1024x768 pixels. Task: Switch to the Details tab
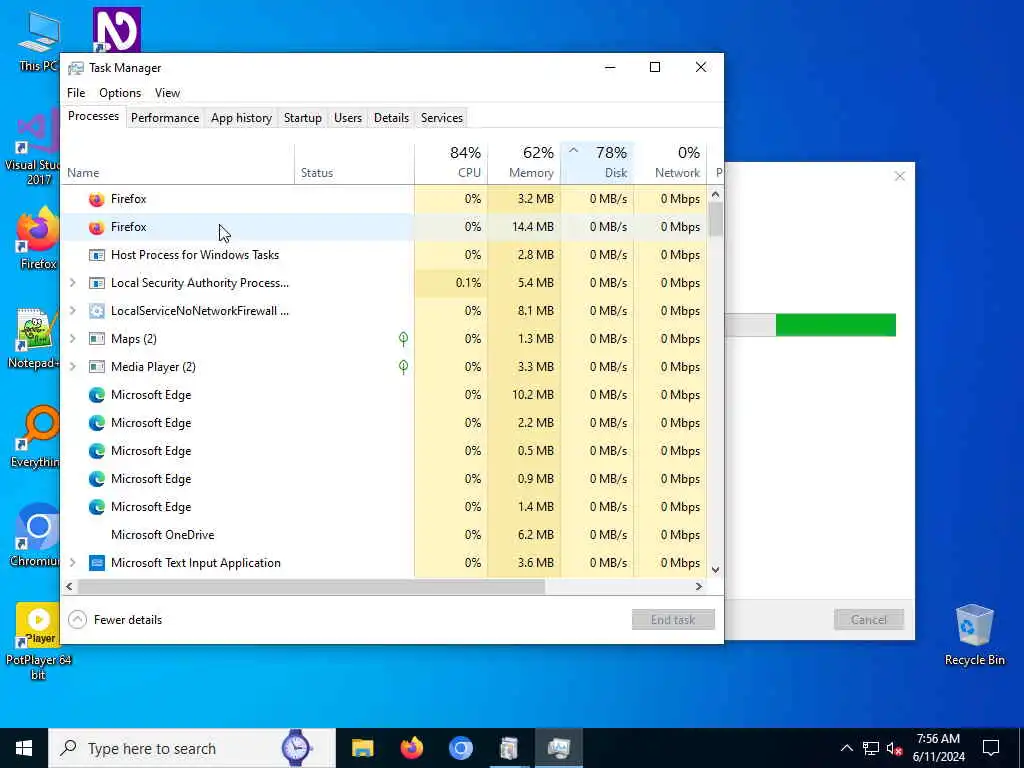pyautogui.click(x=391, y=118)
